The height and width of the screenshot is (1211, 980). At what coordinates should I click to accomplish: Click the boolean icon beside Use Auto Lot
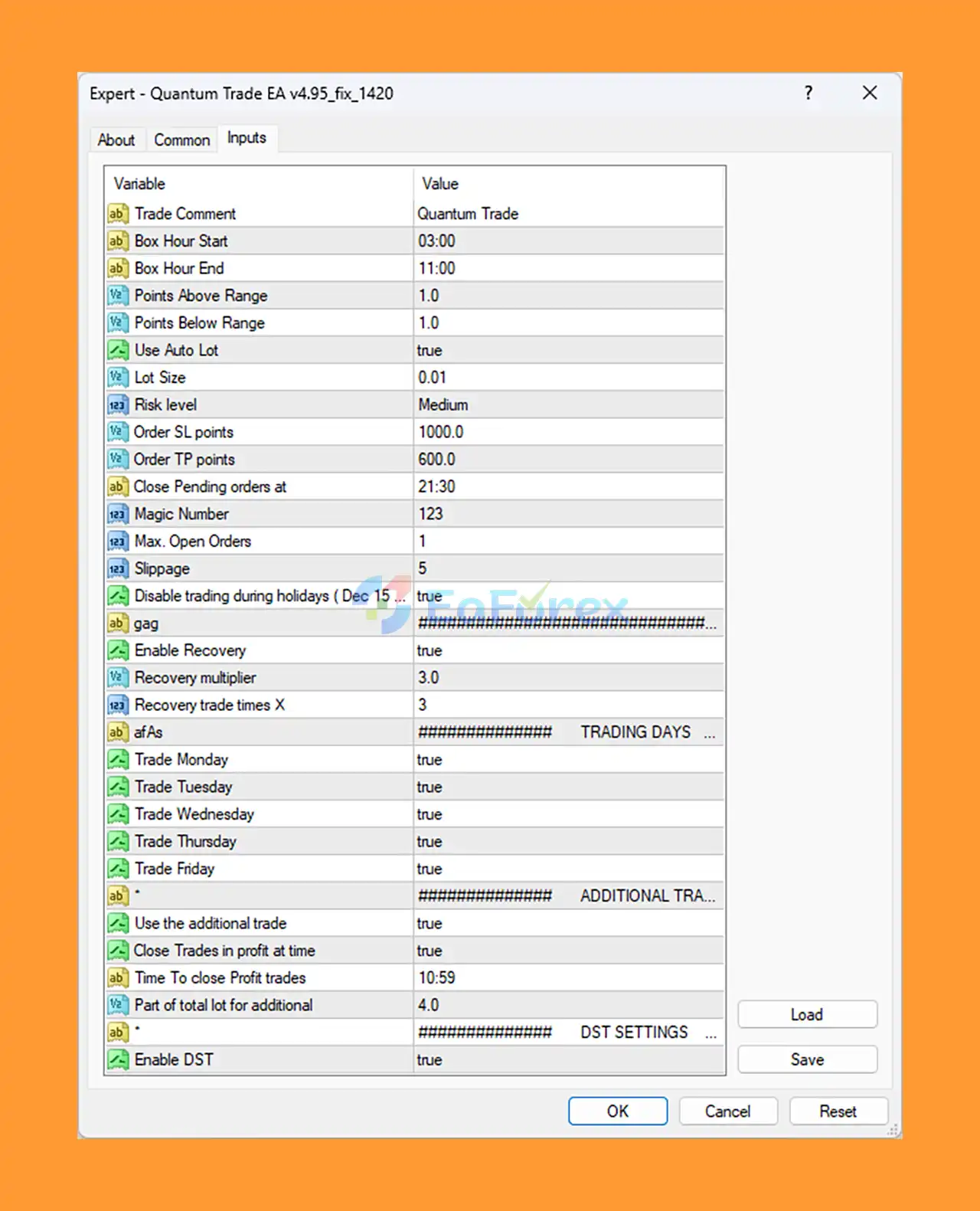tap(117, 350)
